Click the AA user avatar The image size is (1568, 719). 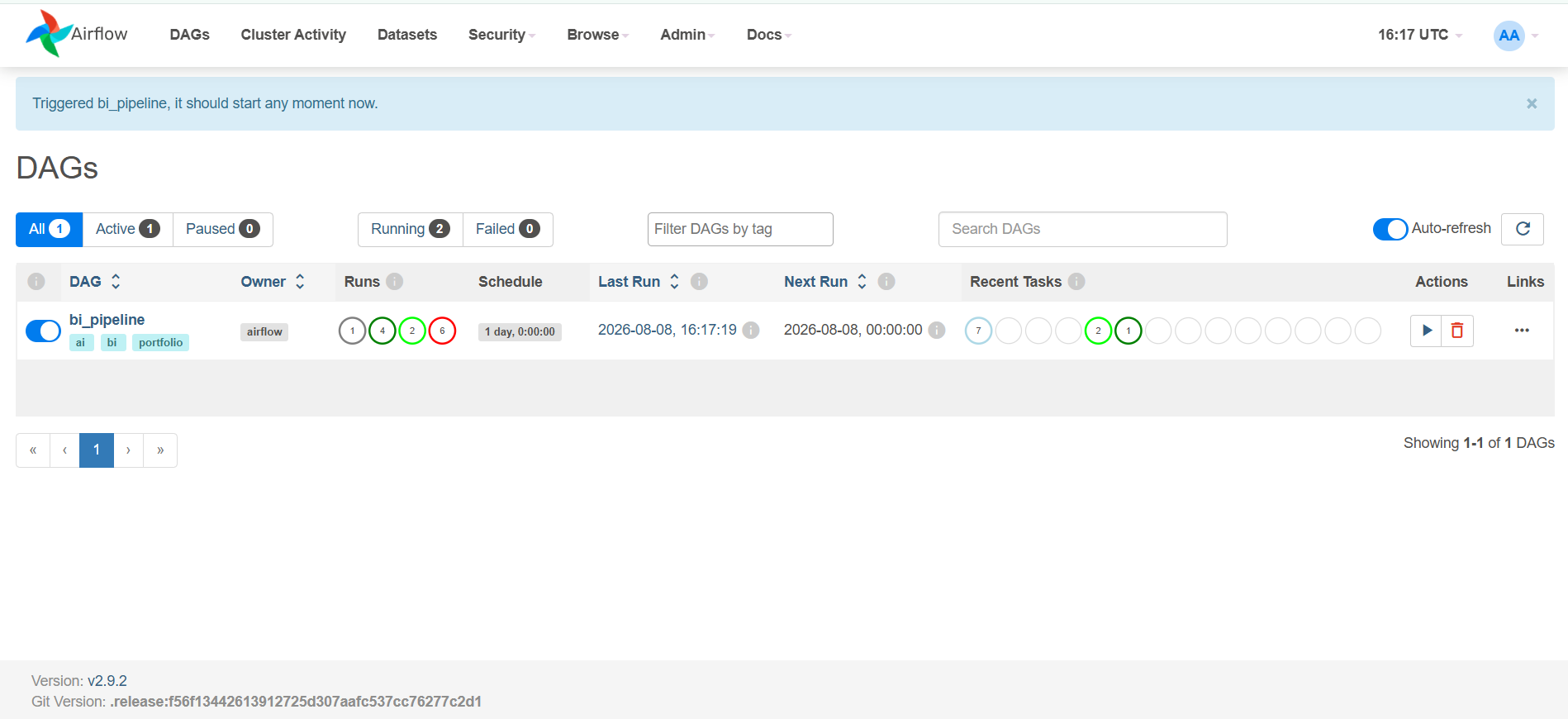[1509, 36]
